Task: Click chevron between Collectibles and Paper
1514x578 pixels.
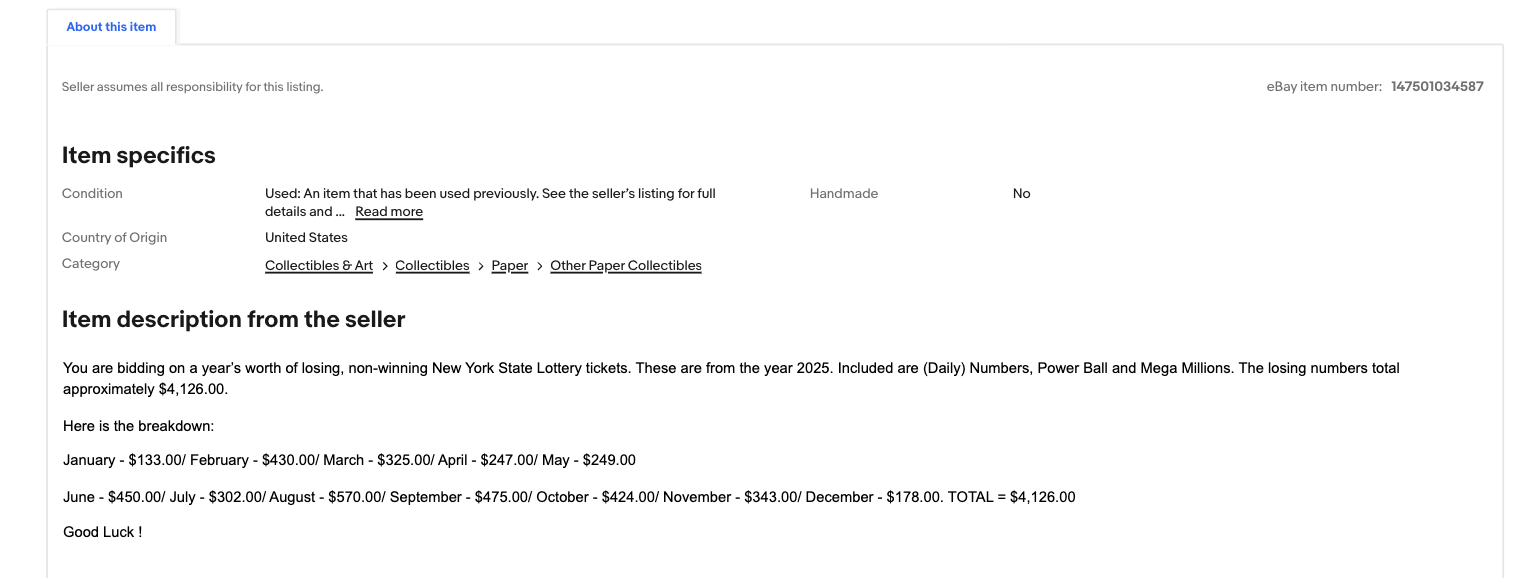Action: coord(481,266)
